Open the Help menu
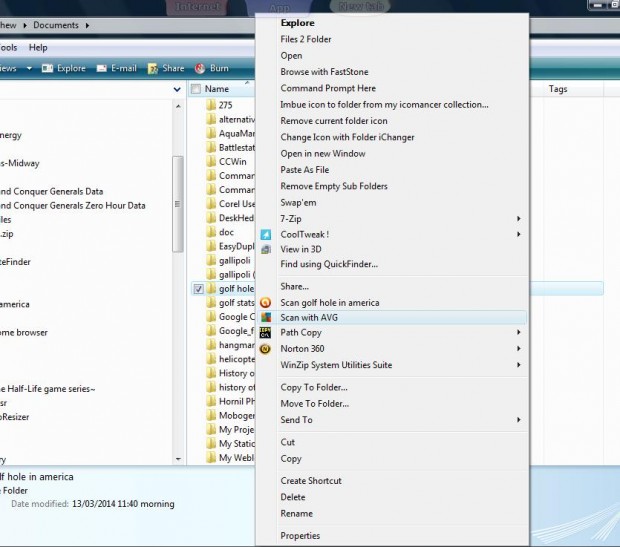 pos(38,47)
